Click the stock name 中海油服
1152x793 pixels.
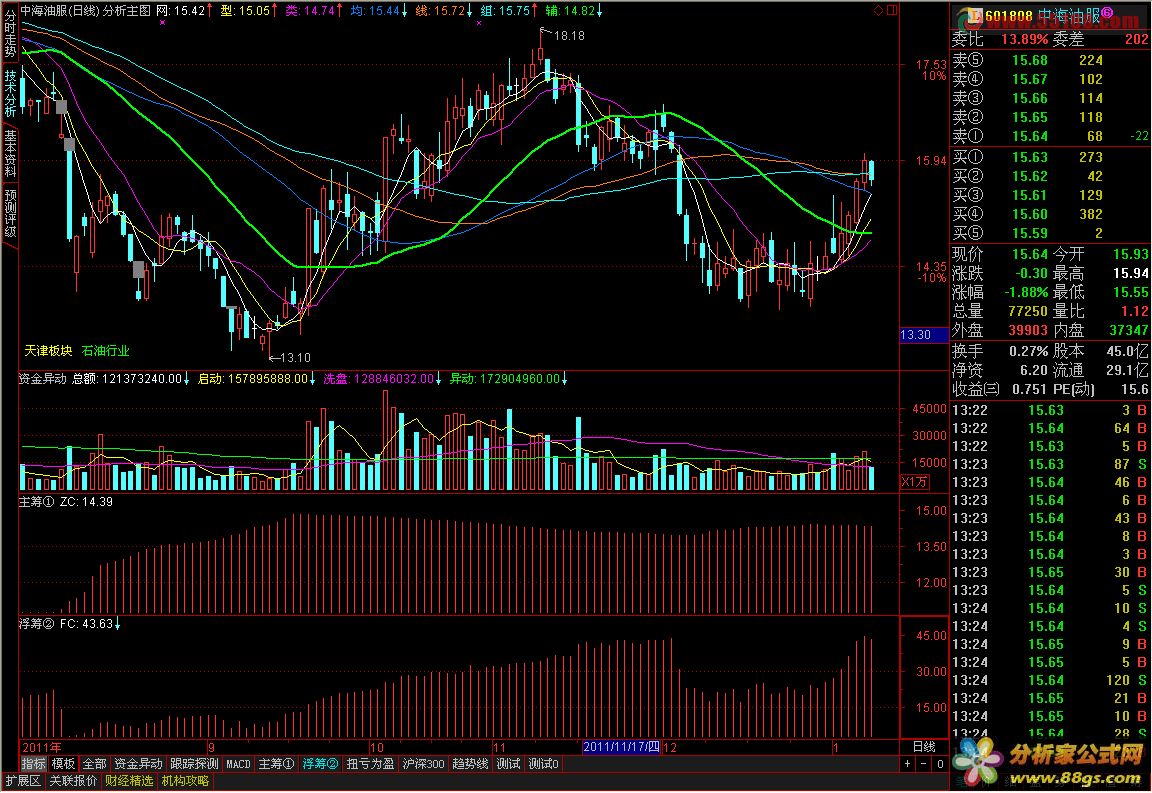coord(1069,15)
